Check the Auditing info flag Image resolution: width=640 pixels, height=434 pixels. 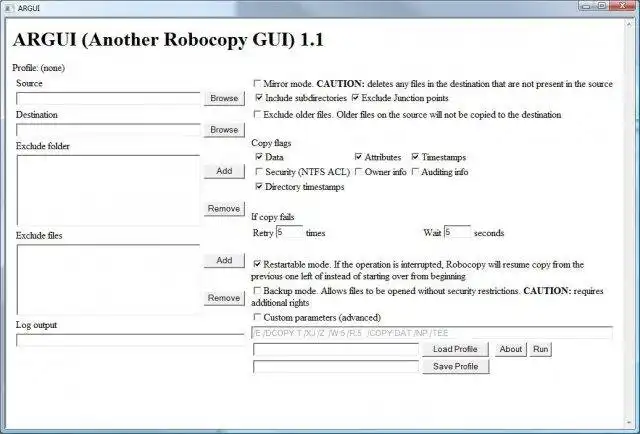pyautogui.click(x=415, y=171)
